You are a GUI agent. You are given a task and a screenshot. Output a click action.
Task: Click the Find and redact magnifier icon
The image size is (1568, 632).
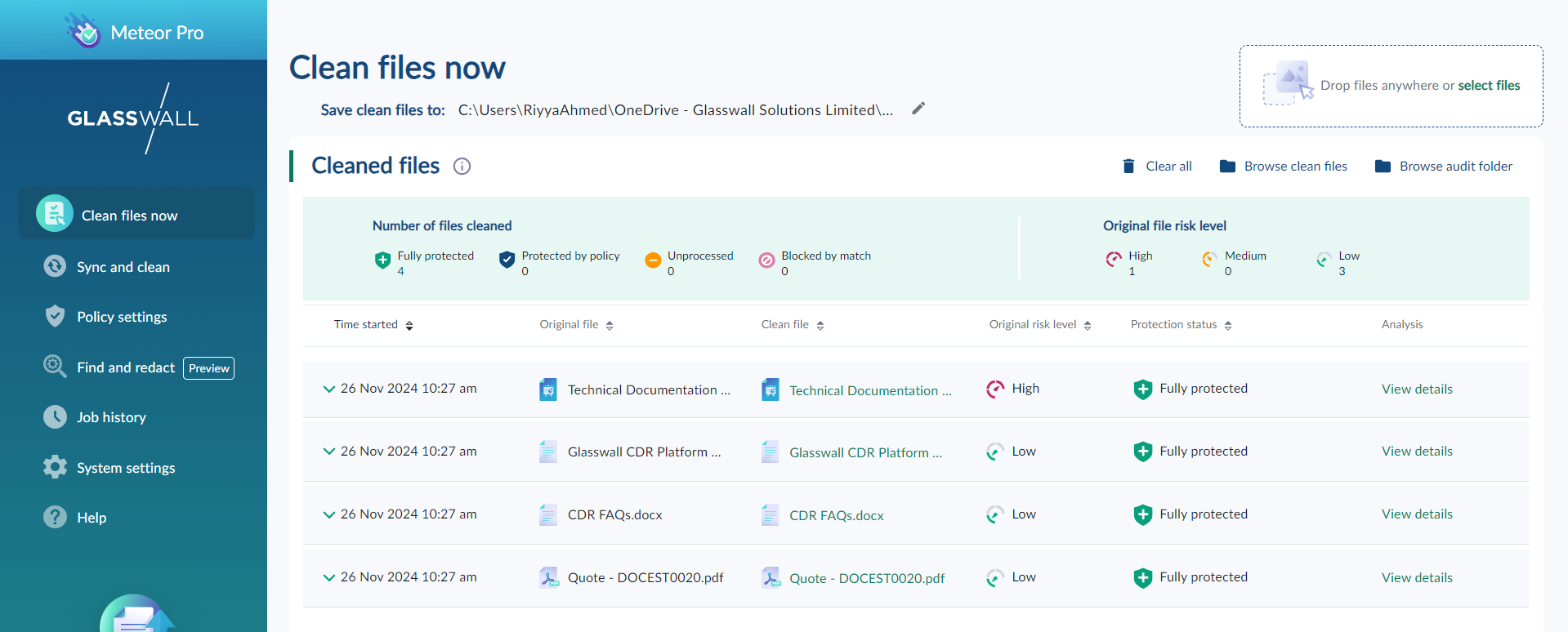point(55,366)
